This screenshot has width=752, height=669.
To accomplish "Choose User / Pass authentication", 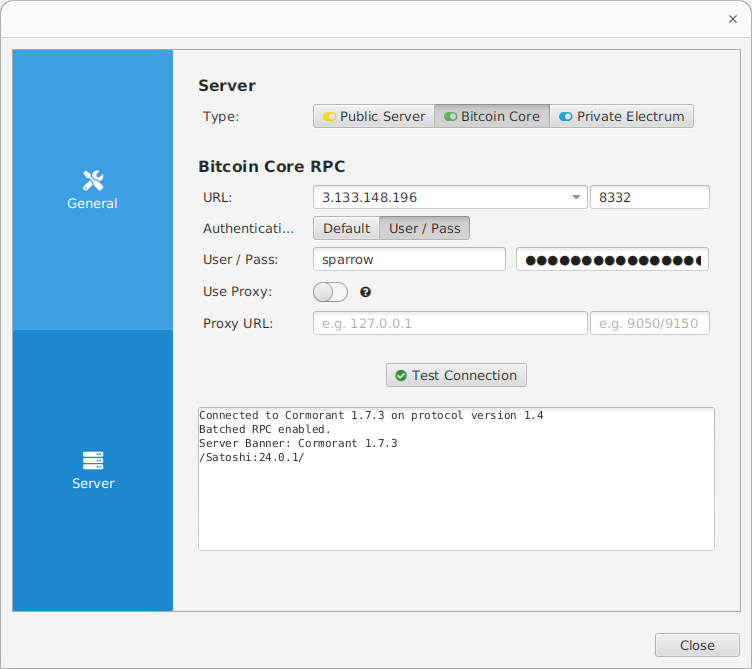I will click(x=424, y=228).
